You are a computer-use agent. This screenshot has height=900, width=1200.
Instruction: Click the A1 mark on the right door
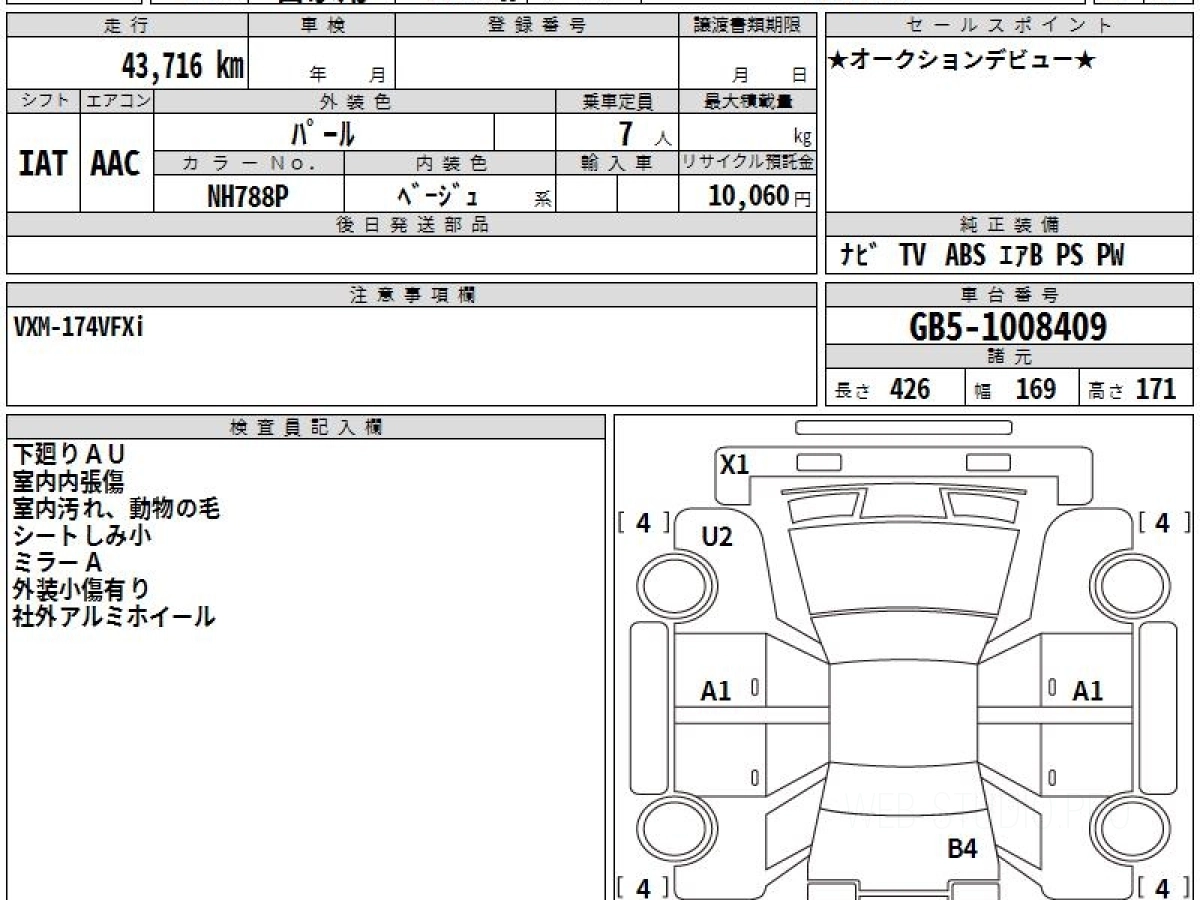pyautogui.click(x=1087, y=691)
